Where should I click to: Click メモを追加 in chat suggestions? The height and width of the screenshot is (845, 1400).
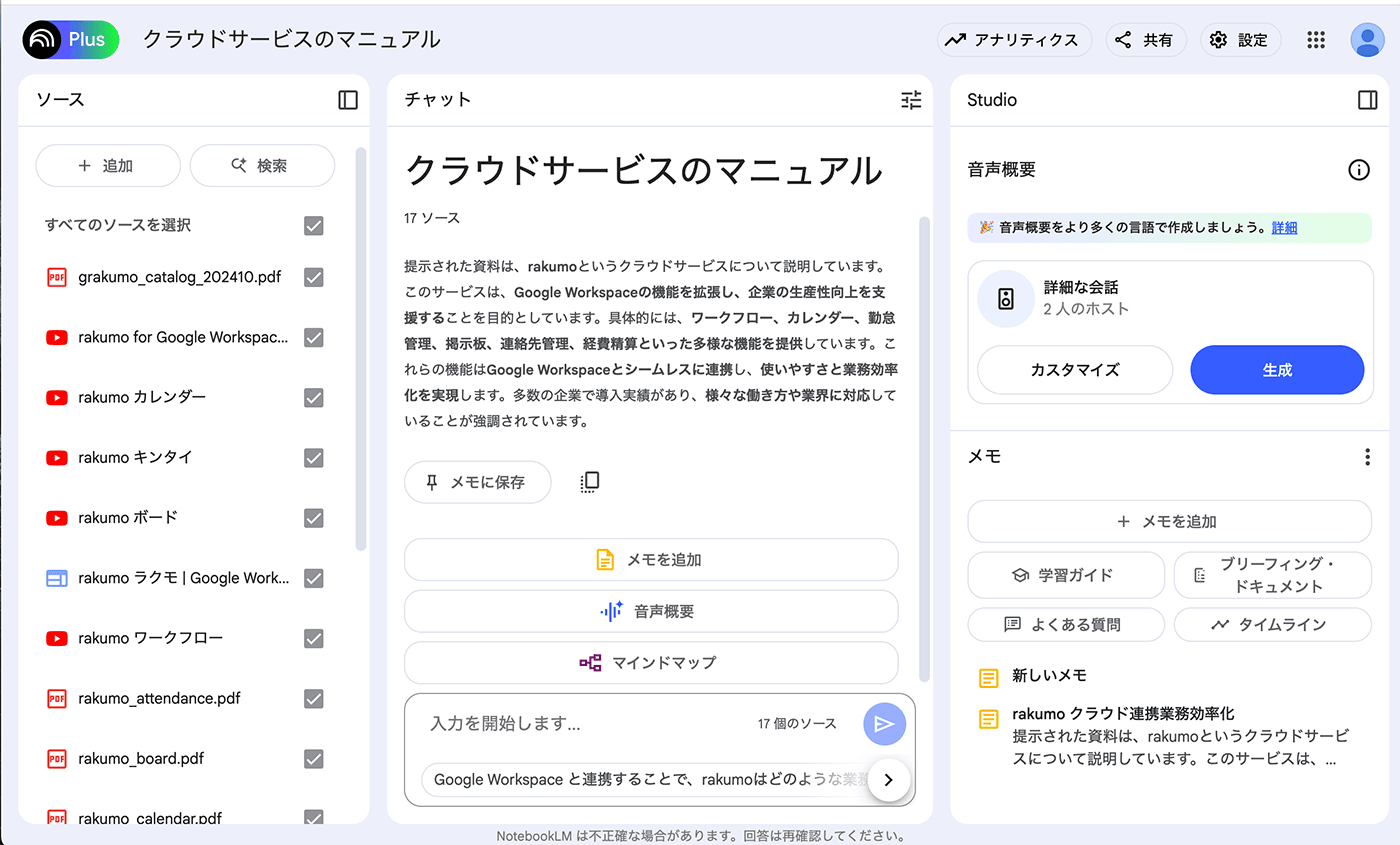click(651, 560)
